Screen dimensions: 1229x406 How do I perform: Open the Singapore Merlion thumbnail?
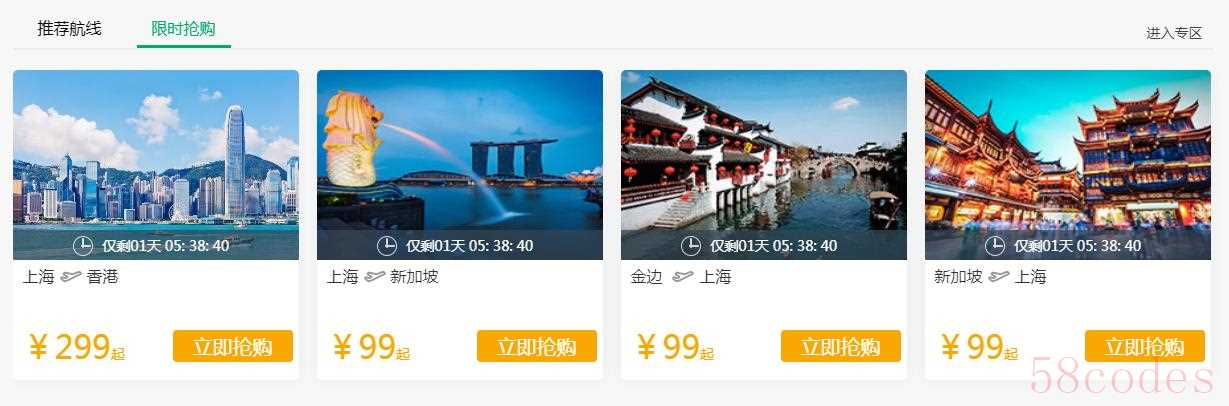[460, 165]
